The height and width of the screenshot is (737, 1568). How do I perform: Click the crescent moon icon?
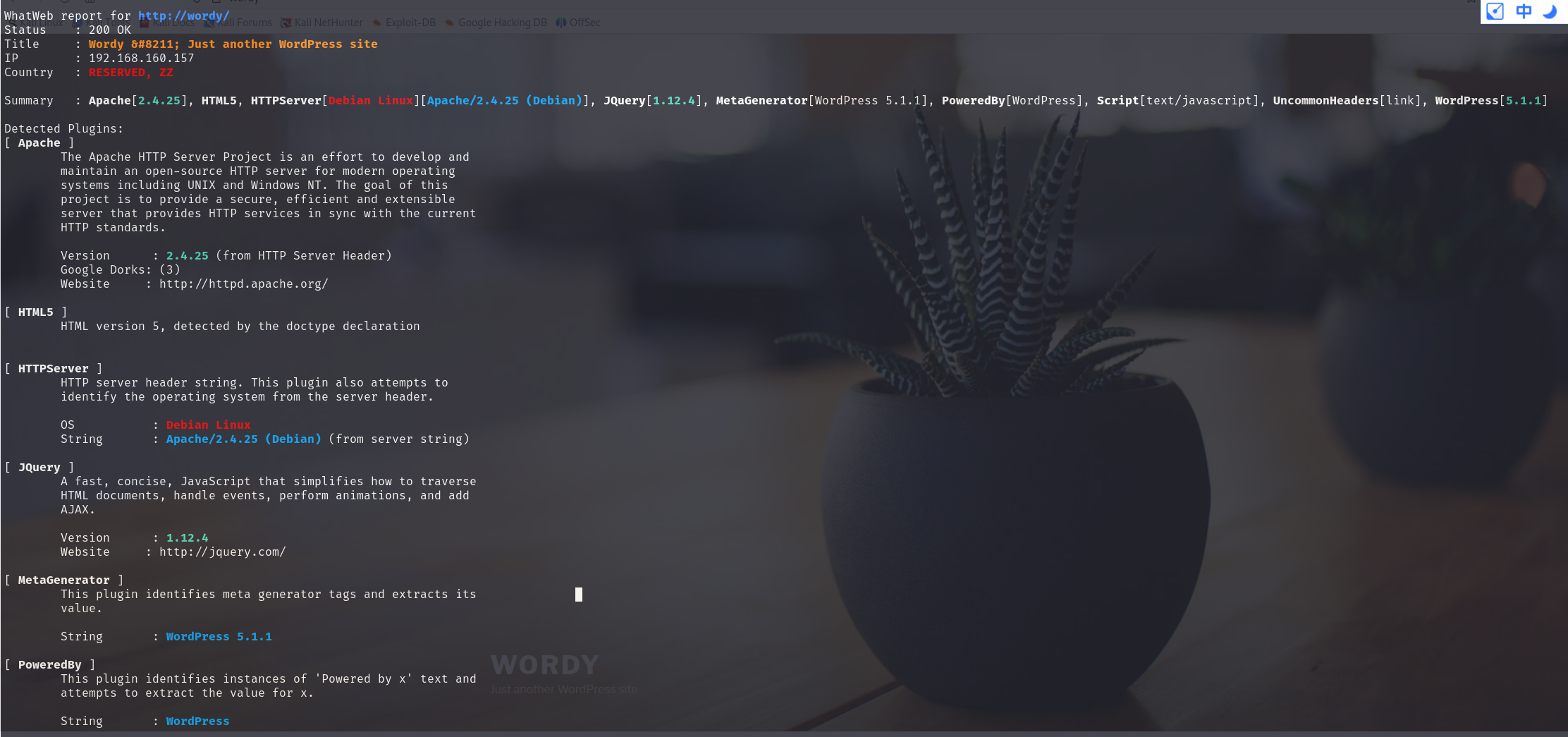click(x=1550, y=11)
